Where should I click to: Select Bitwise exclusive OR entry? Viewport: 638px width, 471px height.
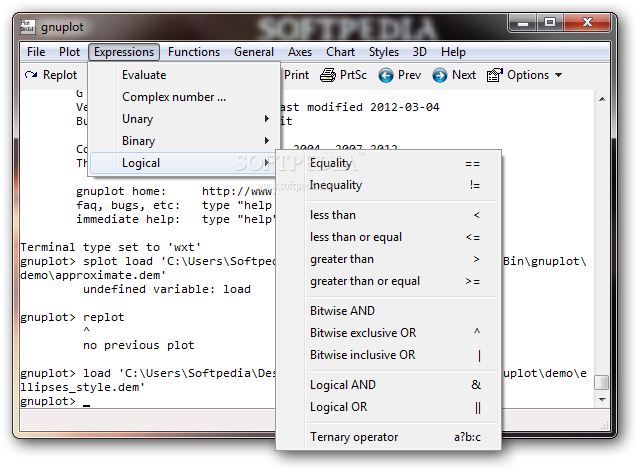(389, 333)
